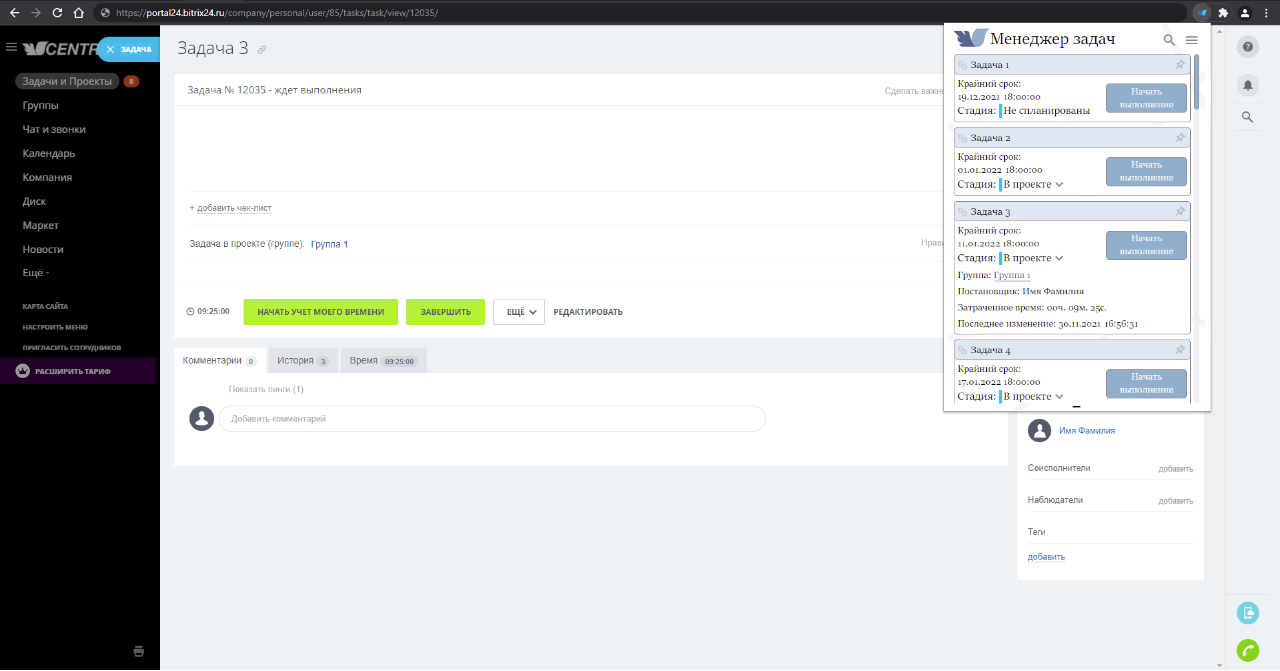Toggle the Bitrix hamburger sidebar menu
This screenshot has height=671, width=1280.
pos(11,47)
